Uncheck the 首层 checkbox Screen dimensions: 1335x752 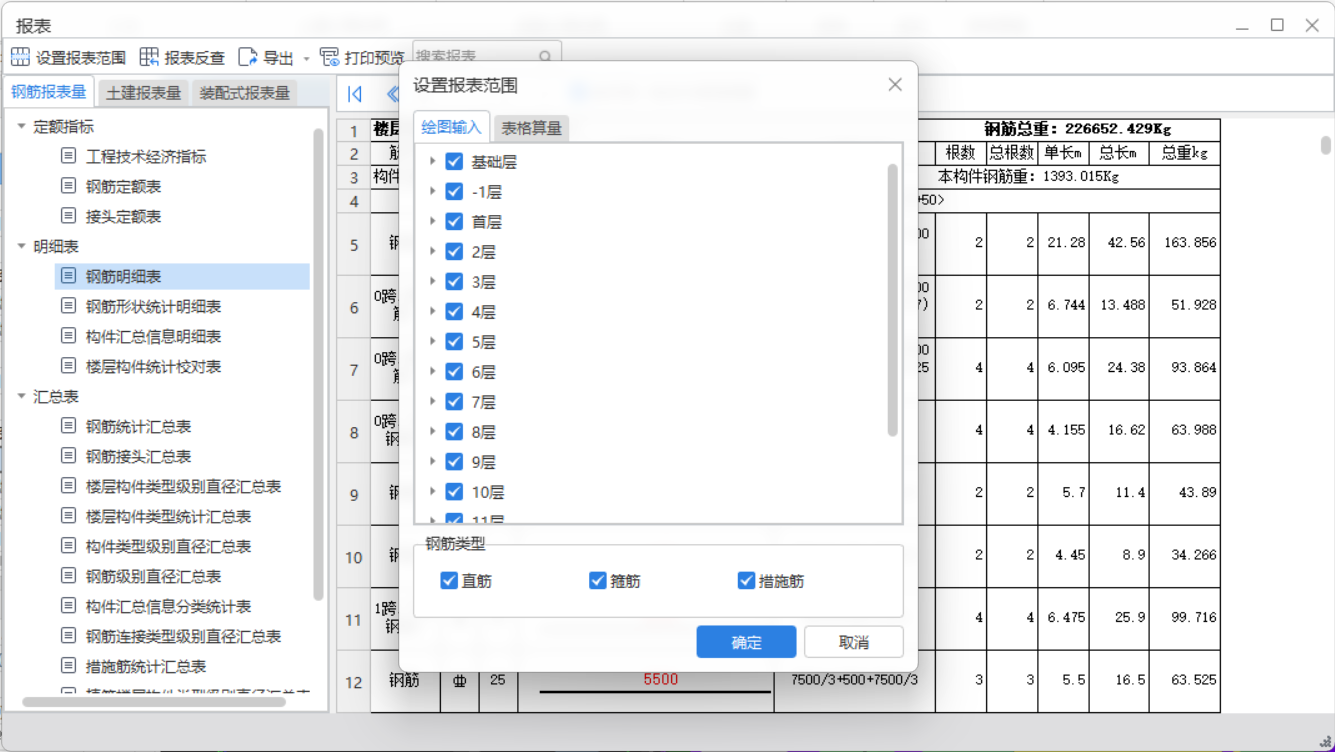click(454, 221)
